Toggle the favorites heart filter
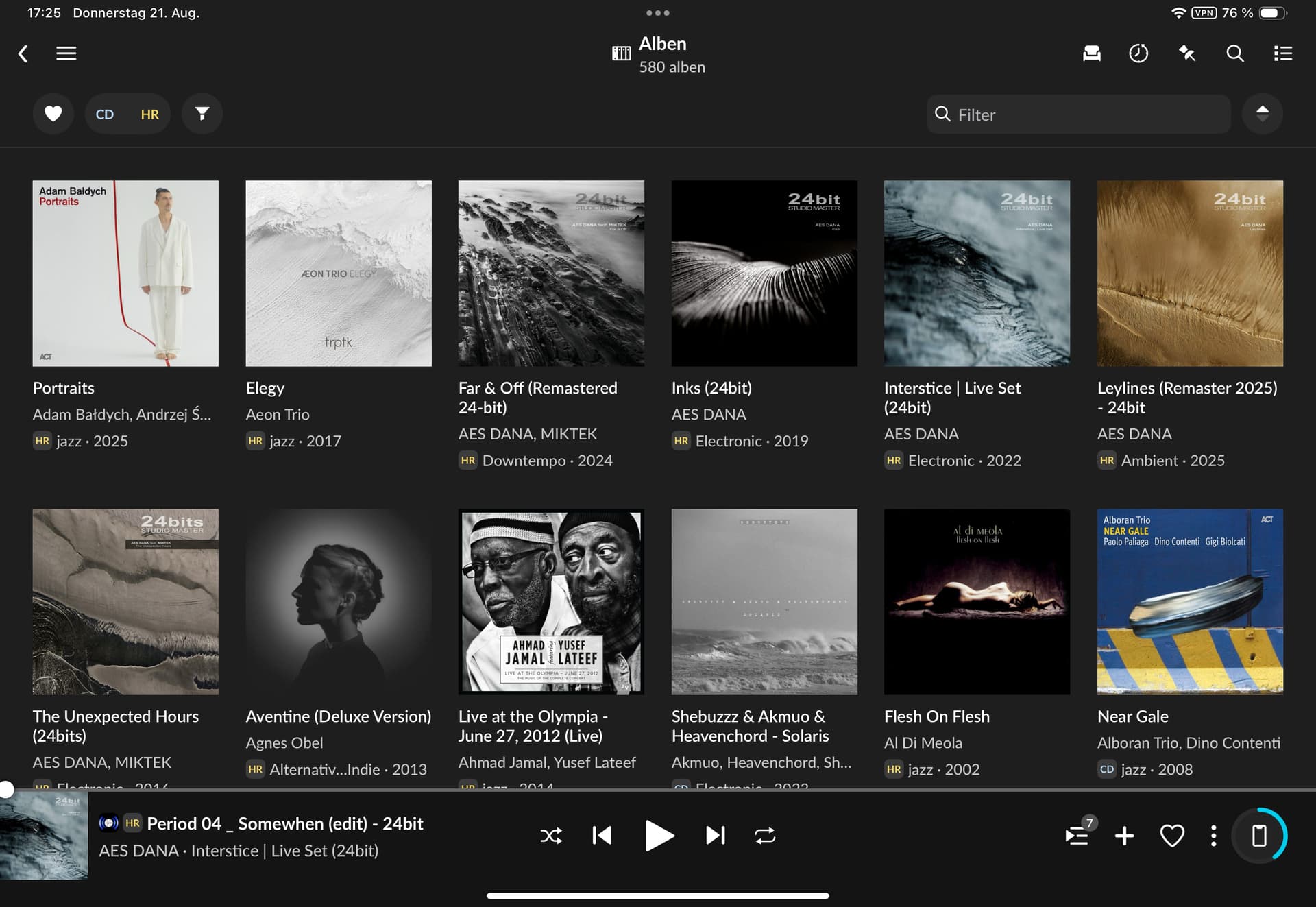The image size is (1316, 907). tap(53, 114)
